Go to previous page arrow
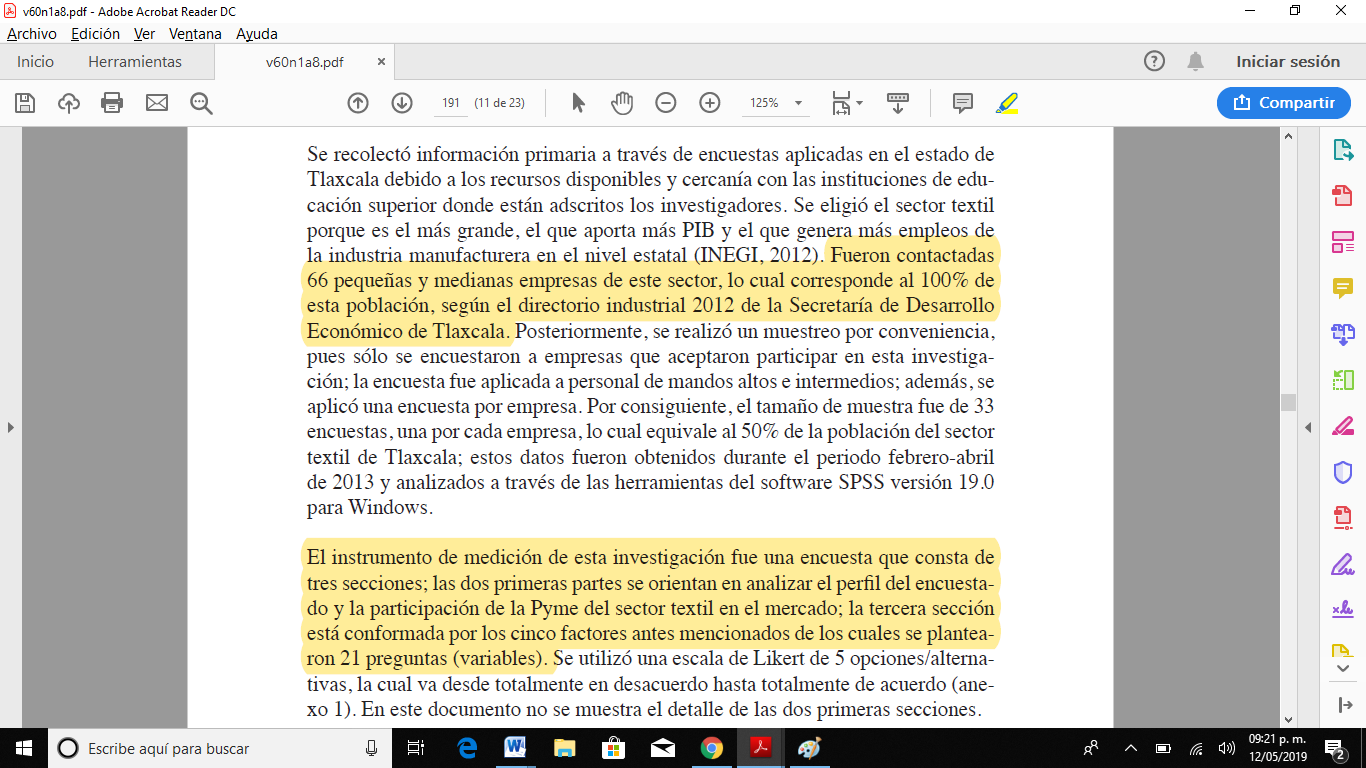 (358, 103)
